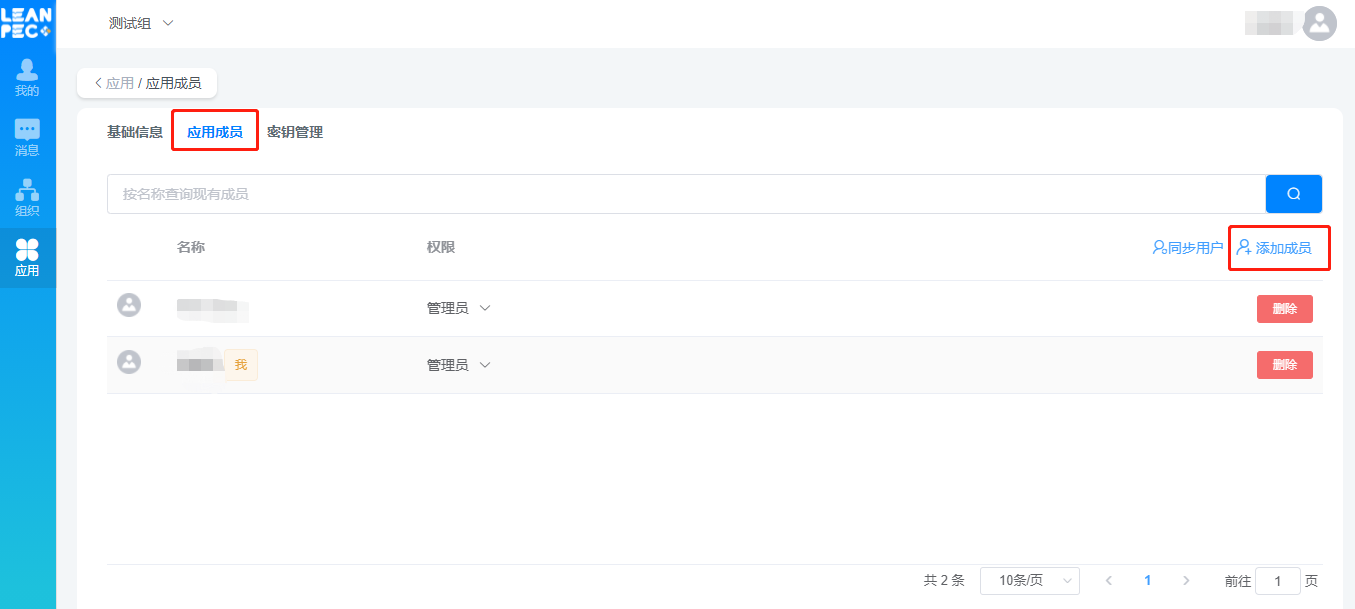Click the avatar of the 我 member row

point(129,362)
